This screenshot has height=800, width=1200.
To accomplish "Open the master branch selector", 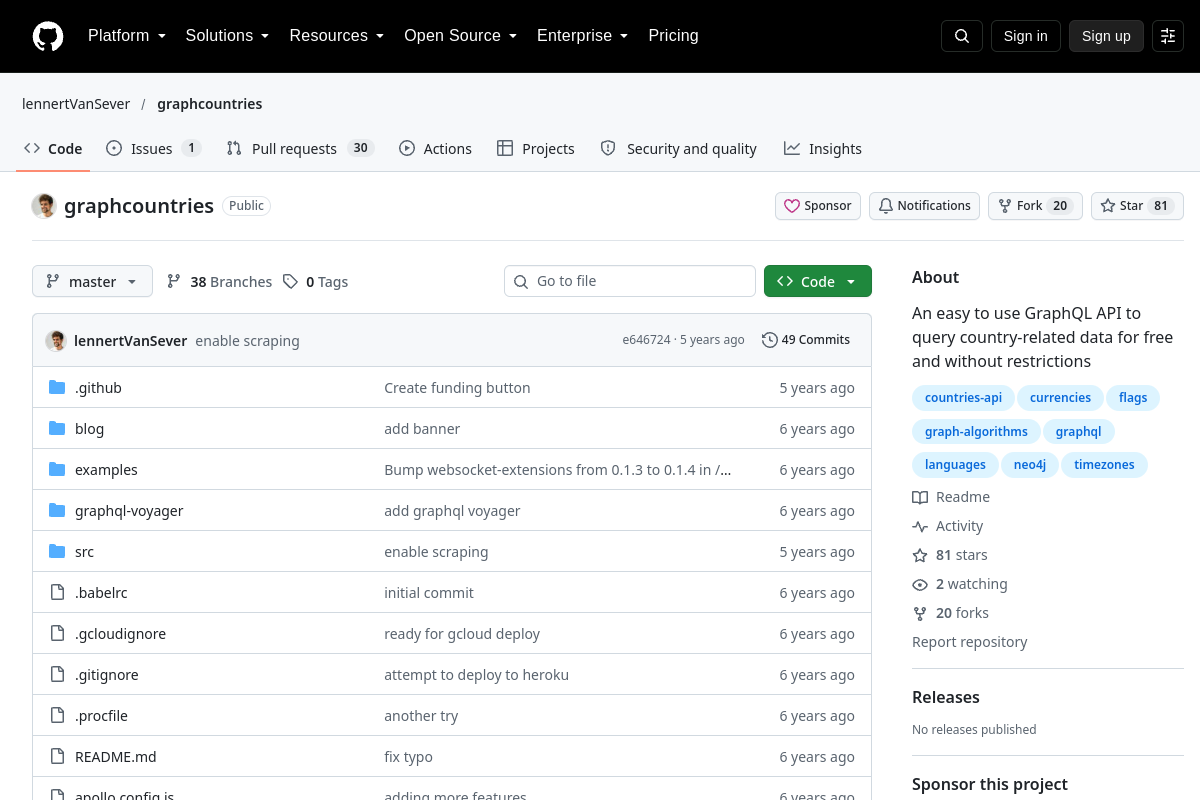I will pyautogui.click(x=92, y=282).
